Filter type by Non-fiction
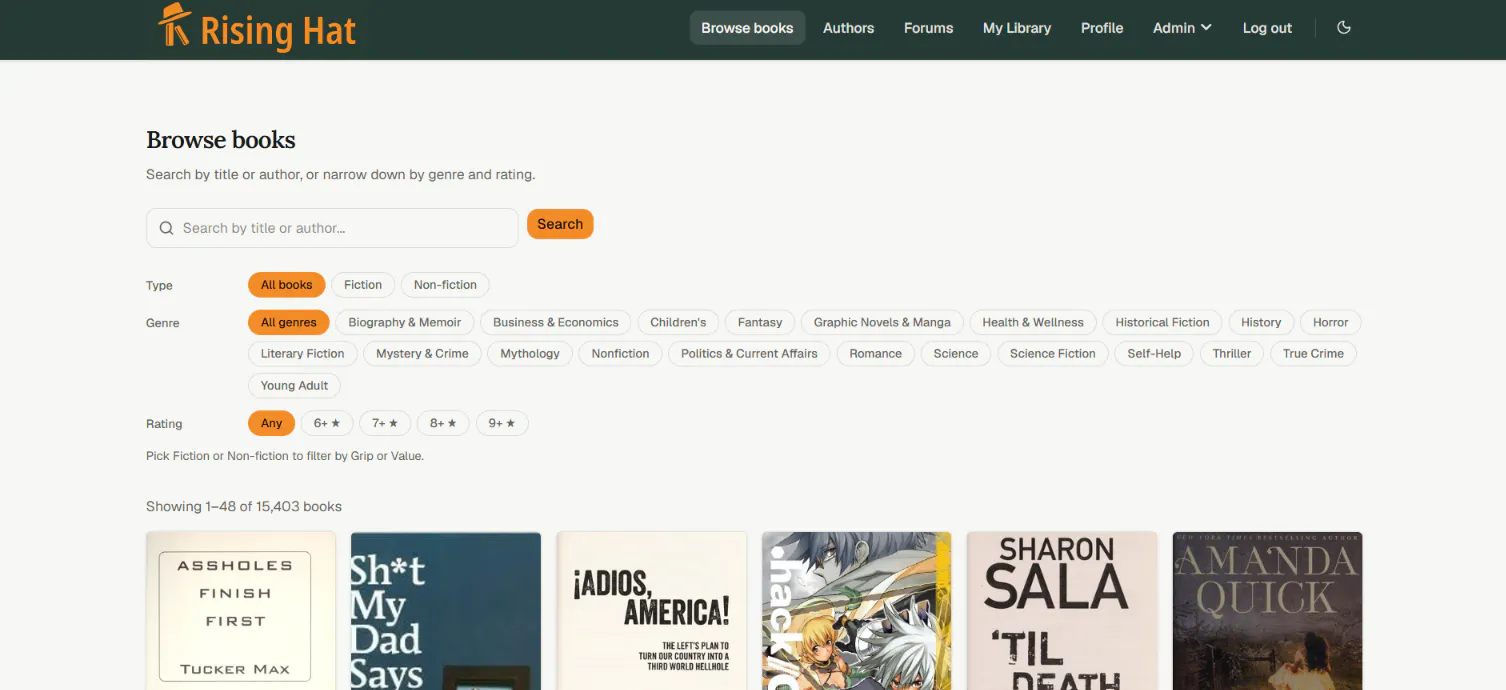 445,285
